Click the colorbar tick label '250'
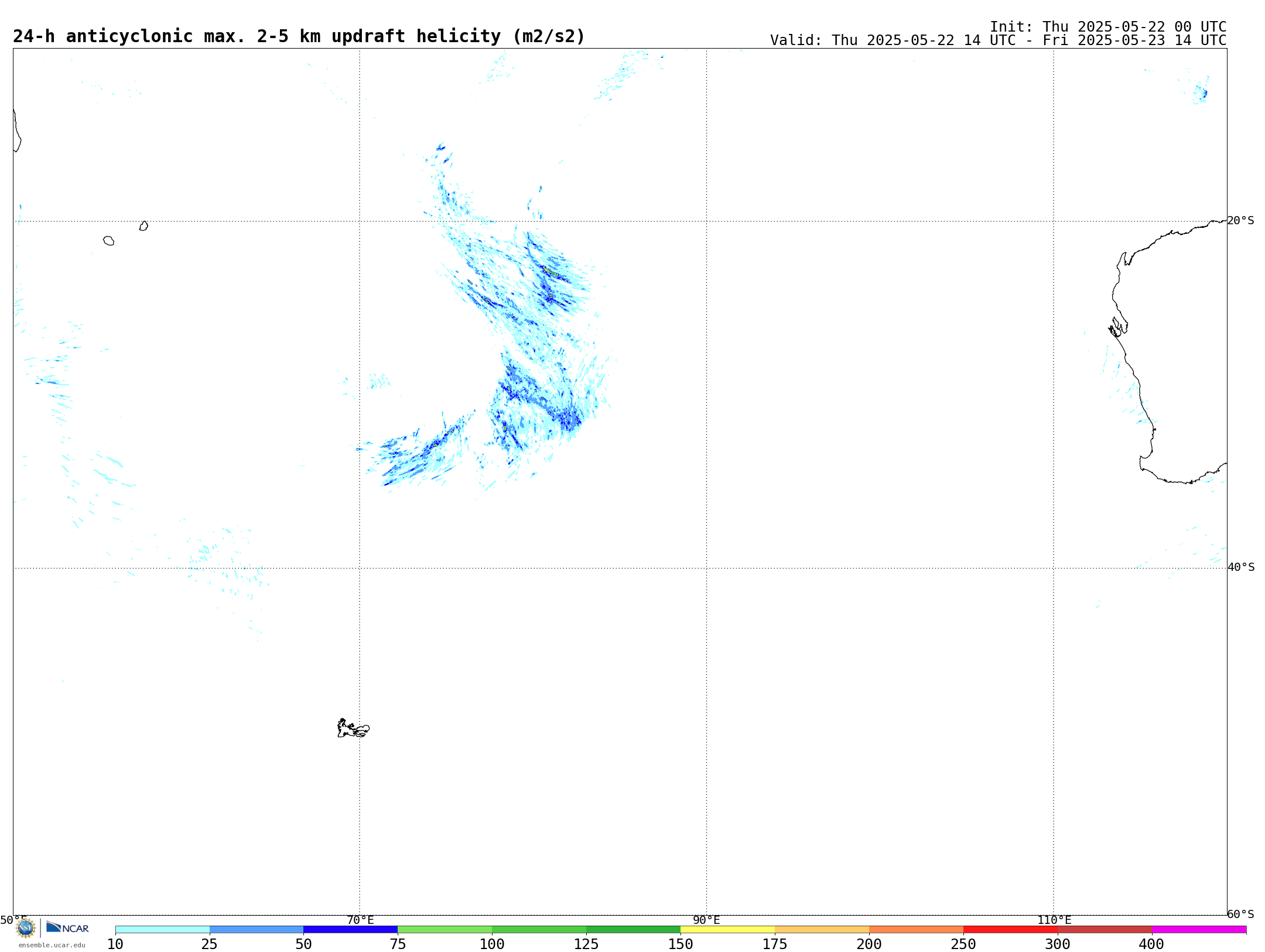Image resolution: width=1265 pixels, height=952 pixels. (963, 944)
